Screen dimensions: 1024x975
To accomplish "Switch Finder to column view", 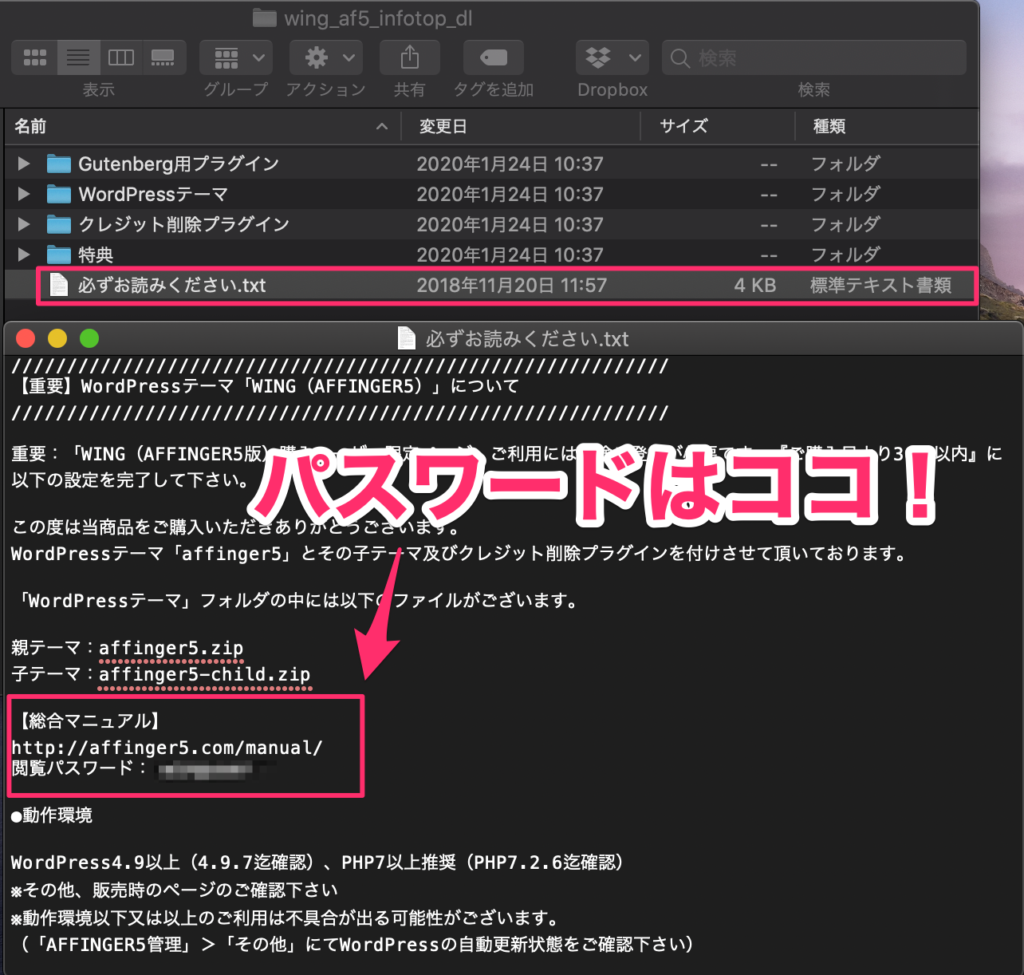I will [121, 57].
